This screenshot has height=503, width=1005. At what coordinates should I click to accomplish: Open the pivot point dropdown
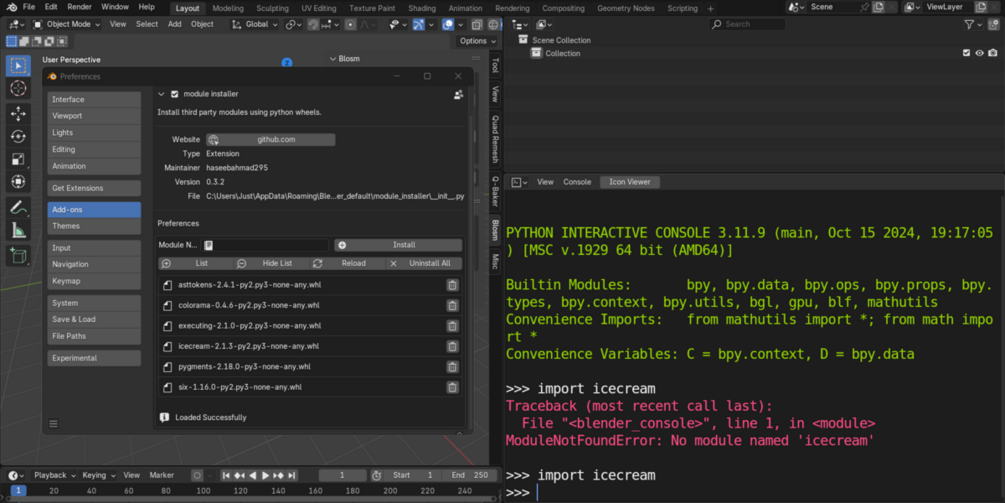(x=294, y=24)
